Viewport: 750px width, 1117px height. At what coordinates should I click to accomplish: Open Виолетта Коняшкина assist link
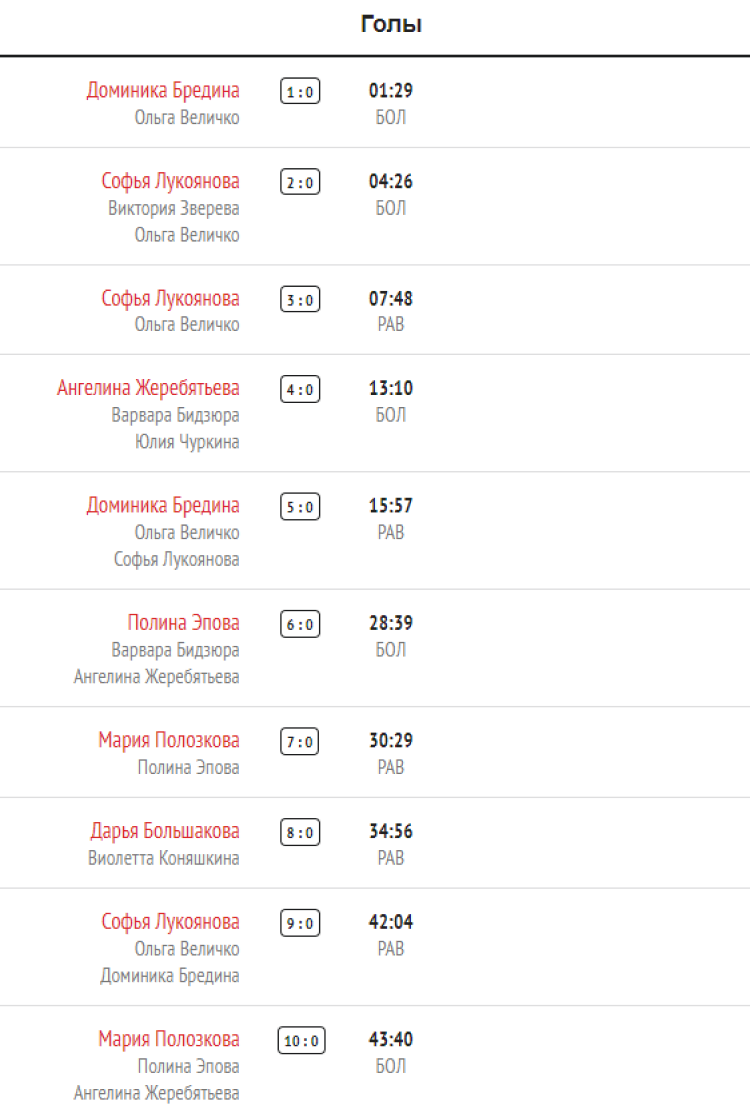coord(164,858)
